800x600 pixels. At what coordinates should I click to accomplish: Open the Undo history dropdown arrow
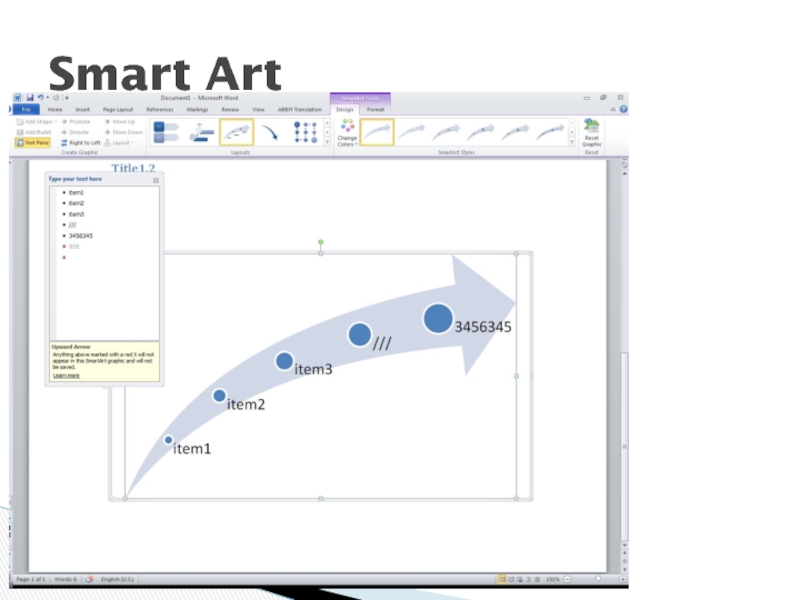[x=47, y=97]
